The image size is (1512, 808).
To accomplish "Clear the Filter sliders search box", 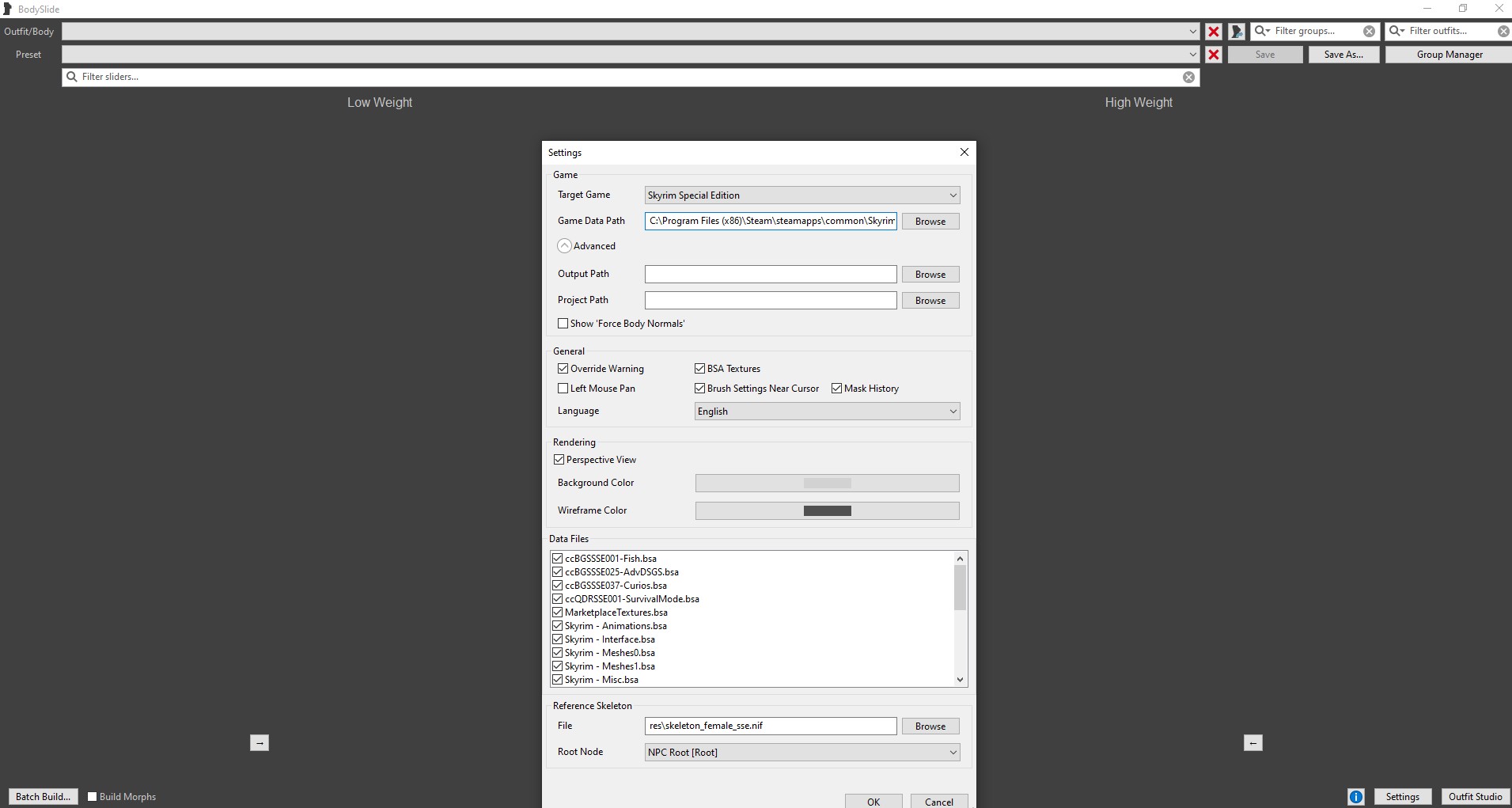I will [x=1188, y=77].
